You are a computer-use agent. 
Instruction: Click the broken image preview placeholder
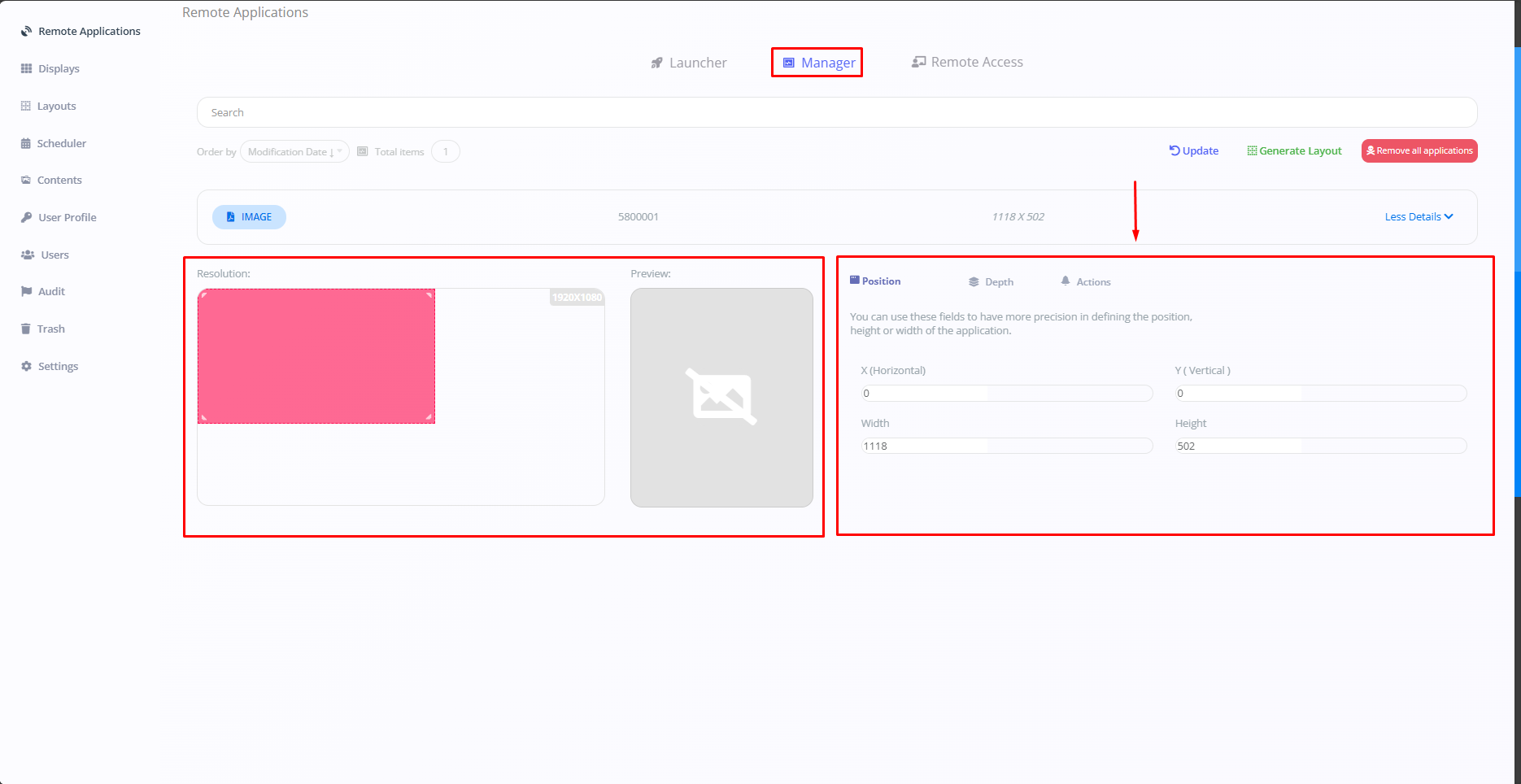click(721, 398)
